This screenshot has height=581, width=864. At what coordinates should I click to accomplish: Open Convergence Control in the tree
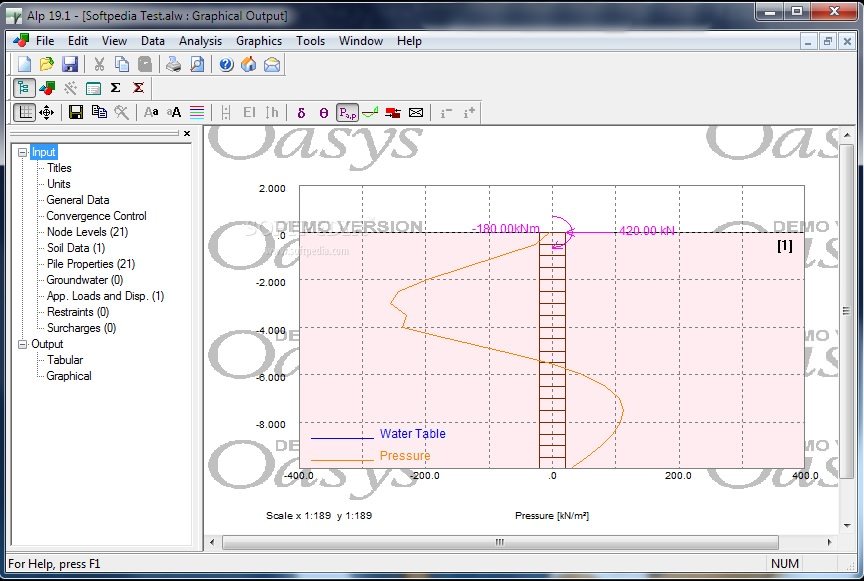pyautogui.click(x=96, y=216)
